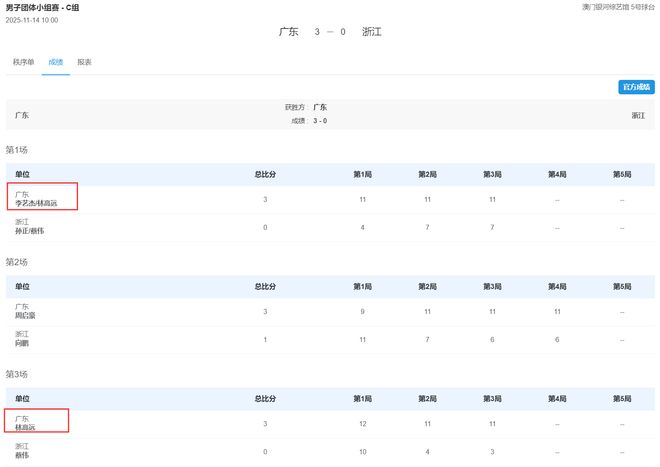
Task: Open the 秩序单 tab
Action: tap(23, 62)
